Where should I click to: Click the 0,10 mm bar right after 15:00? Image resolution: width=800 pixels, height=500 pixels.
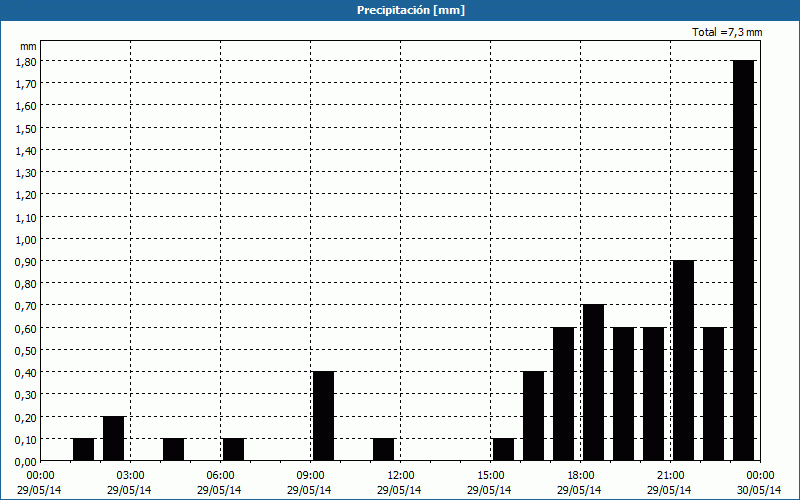(504, 449)
